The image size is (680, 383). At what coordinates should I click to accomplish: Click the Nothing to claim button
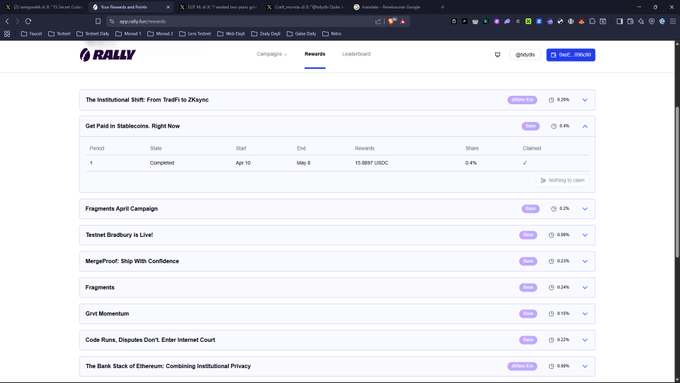point(562,180)
